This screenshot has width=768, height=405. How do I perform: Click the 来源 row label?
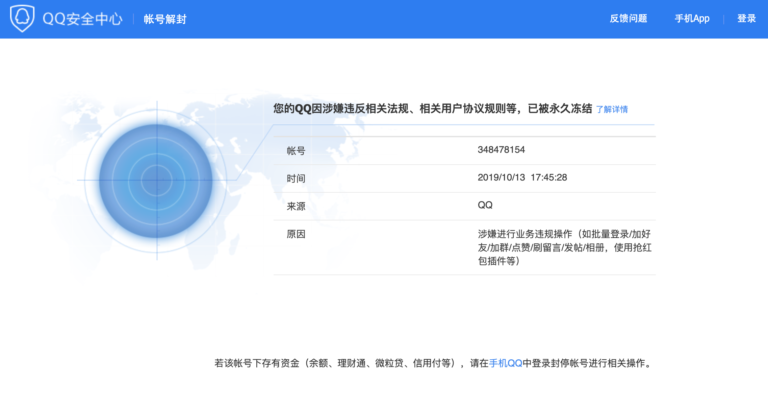pos(296,206)
